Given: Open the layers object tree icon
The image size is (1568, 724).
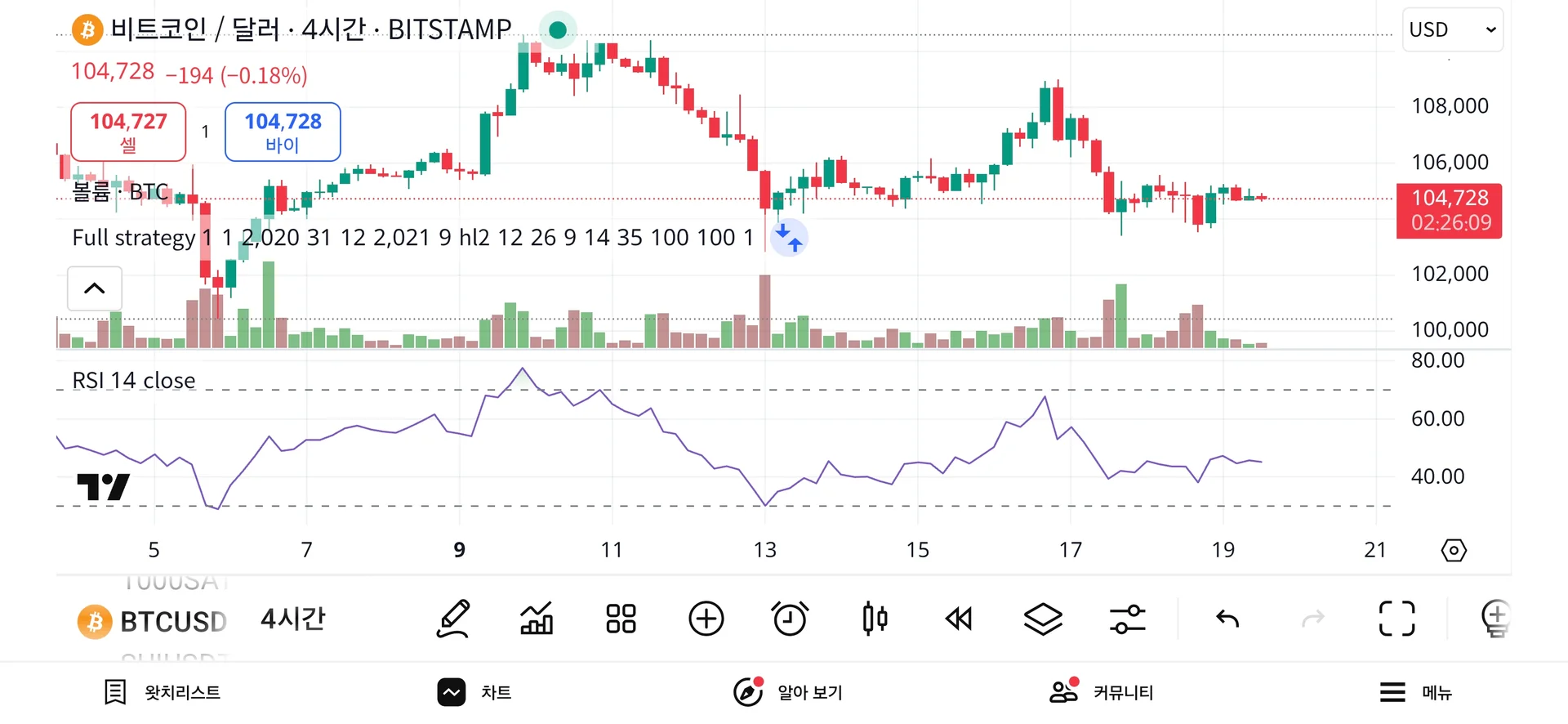Looking at the screenshot, I should 1043,619.
